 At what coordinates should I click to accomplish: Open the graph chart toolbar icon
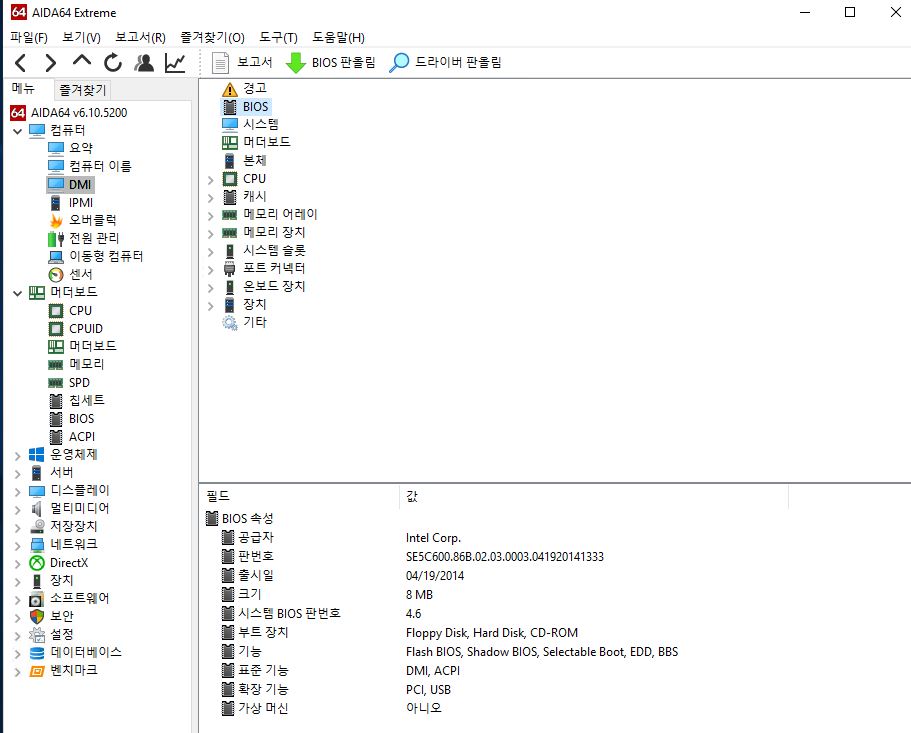(x=175, y=62)
